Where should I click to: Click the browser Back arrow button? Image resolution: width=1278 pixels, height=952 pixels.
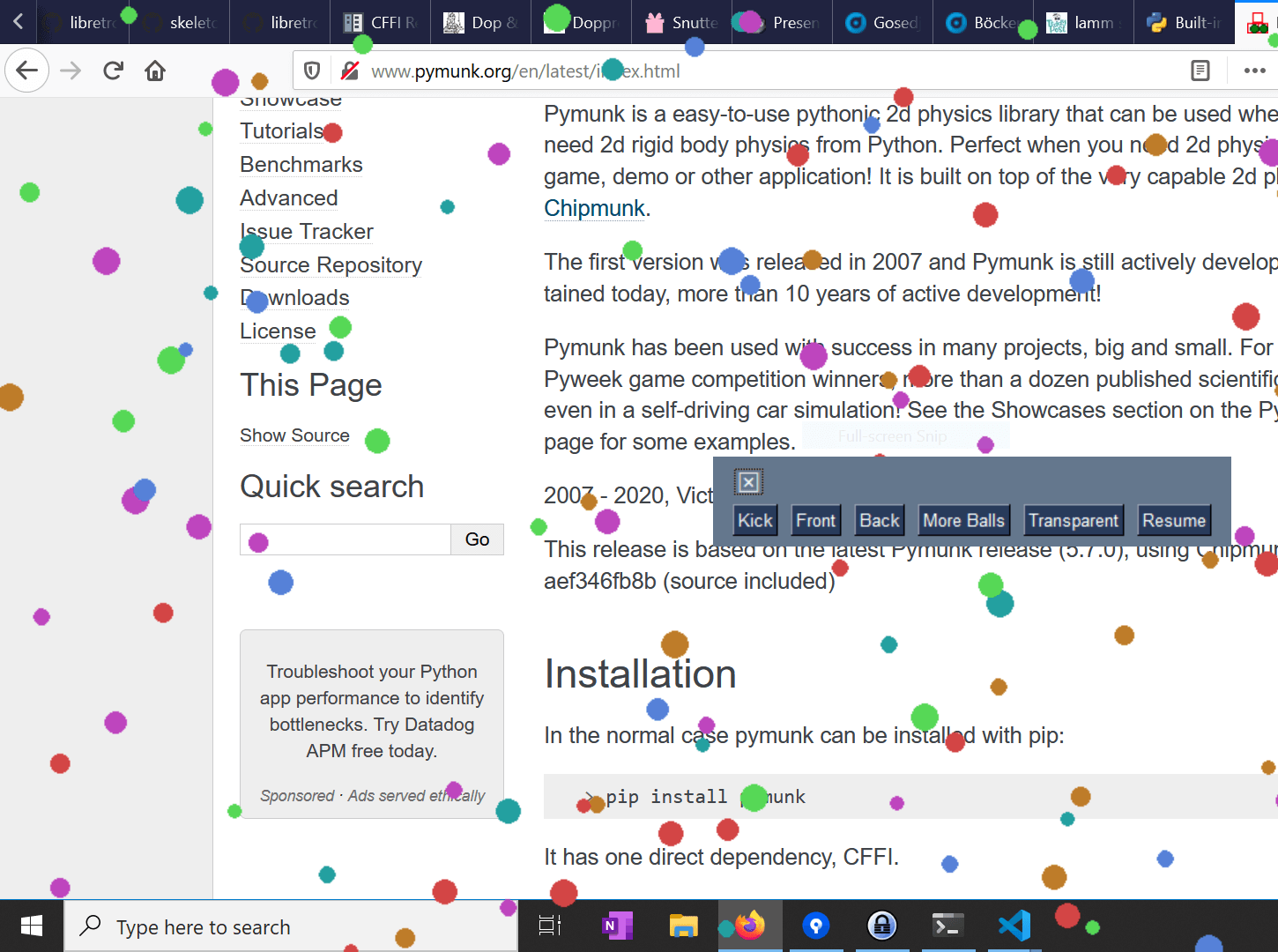pyautogui.click(x=27, y=71)
